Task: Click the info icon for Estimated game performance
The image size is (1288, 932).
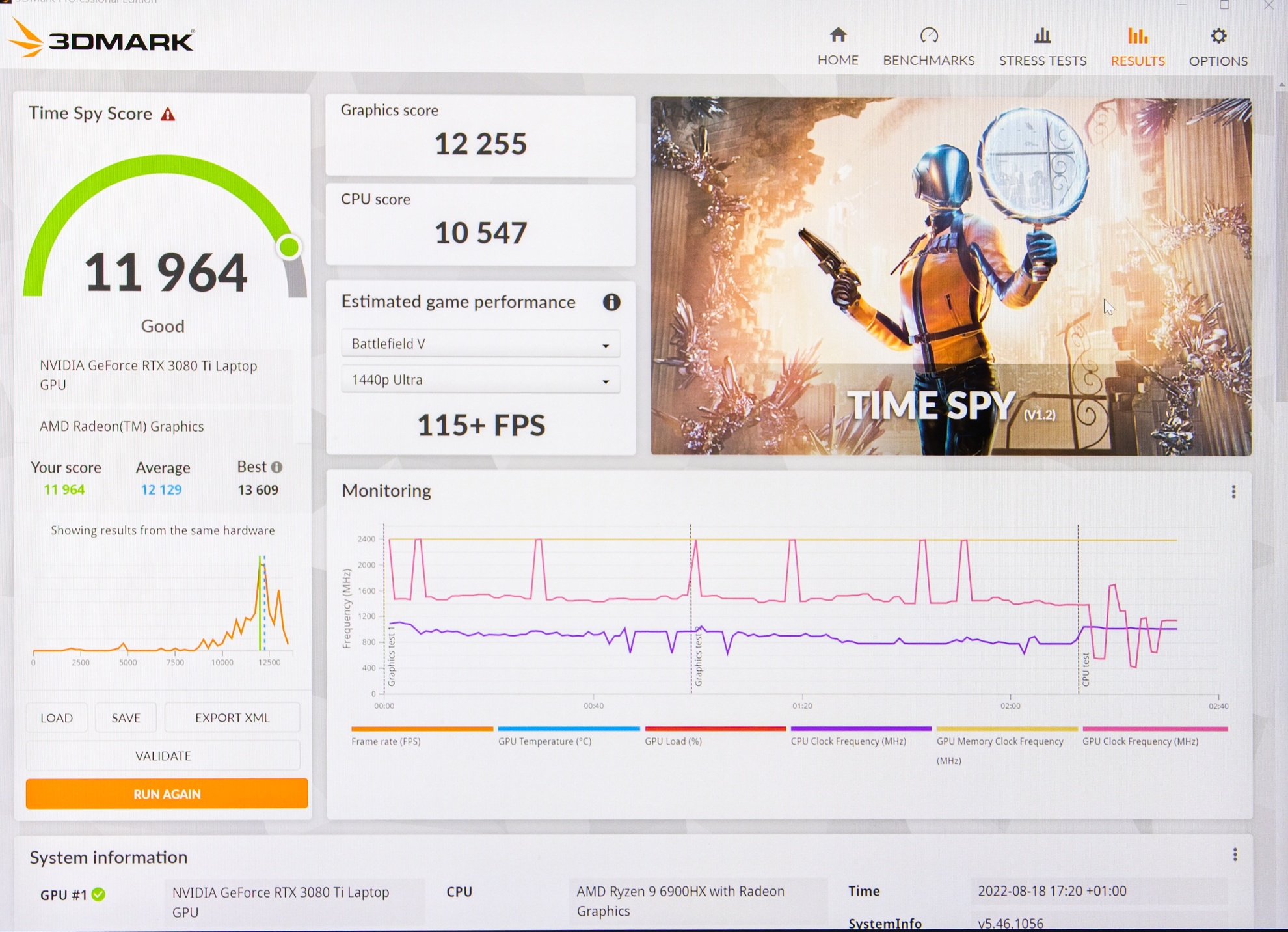Action: click(611, 302)
